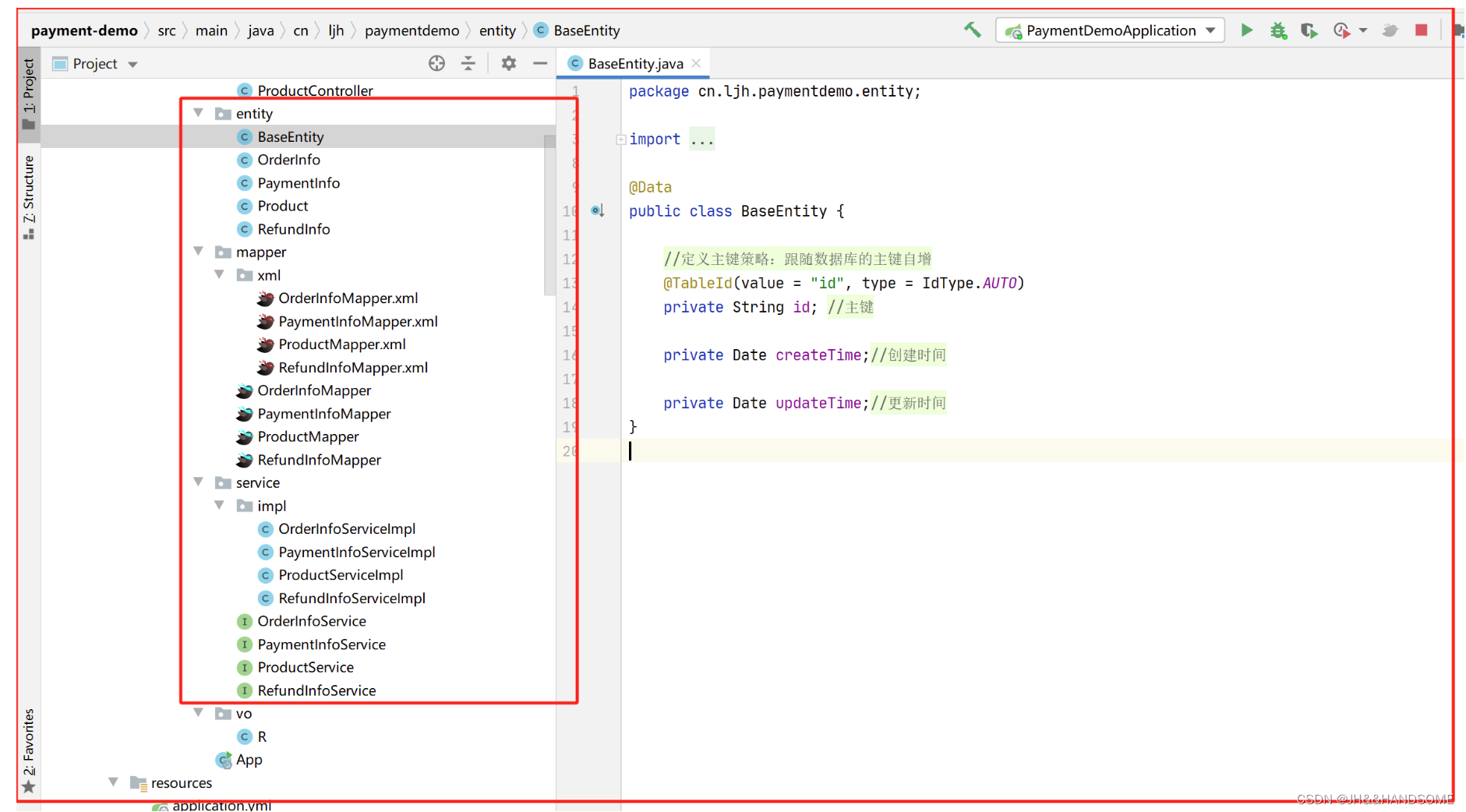Click the @TableId annotation in code

click(698, 283)
